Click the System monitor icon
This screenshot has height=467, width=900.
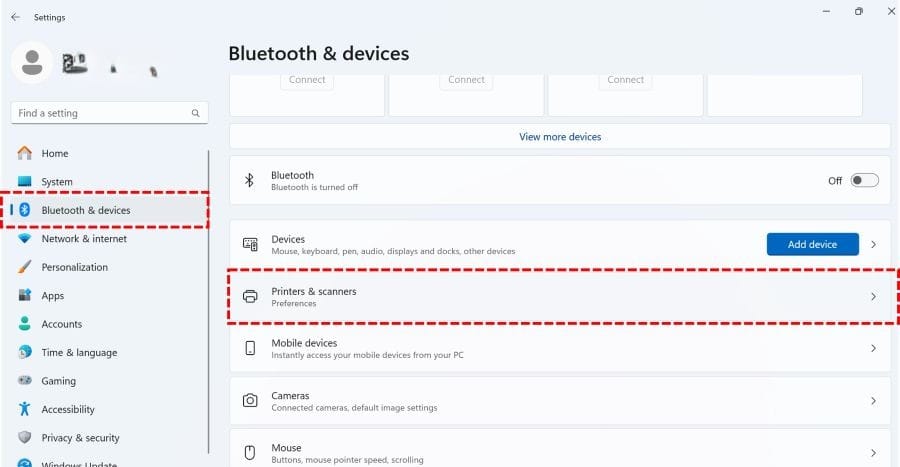point(25,182)
